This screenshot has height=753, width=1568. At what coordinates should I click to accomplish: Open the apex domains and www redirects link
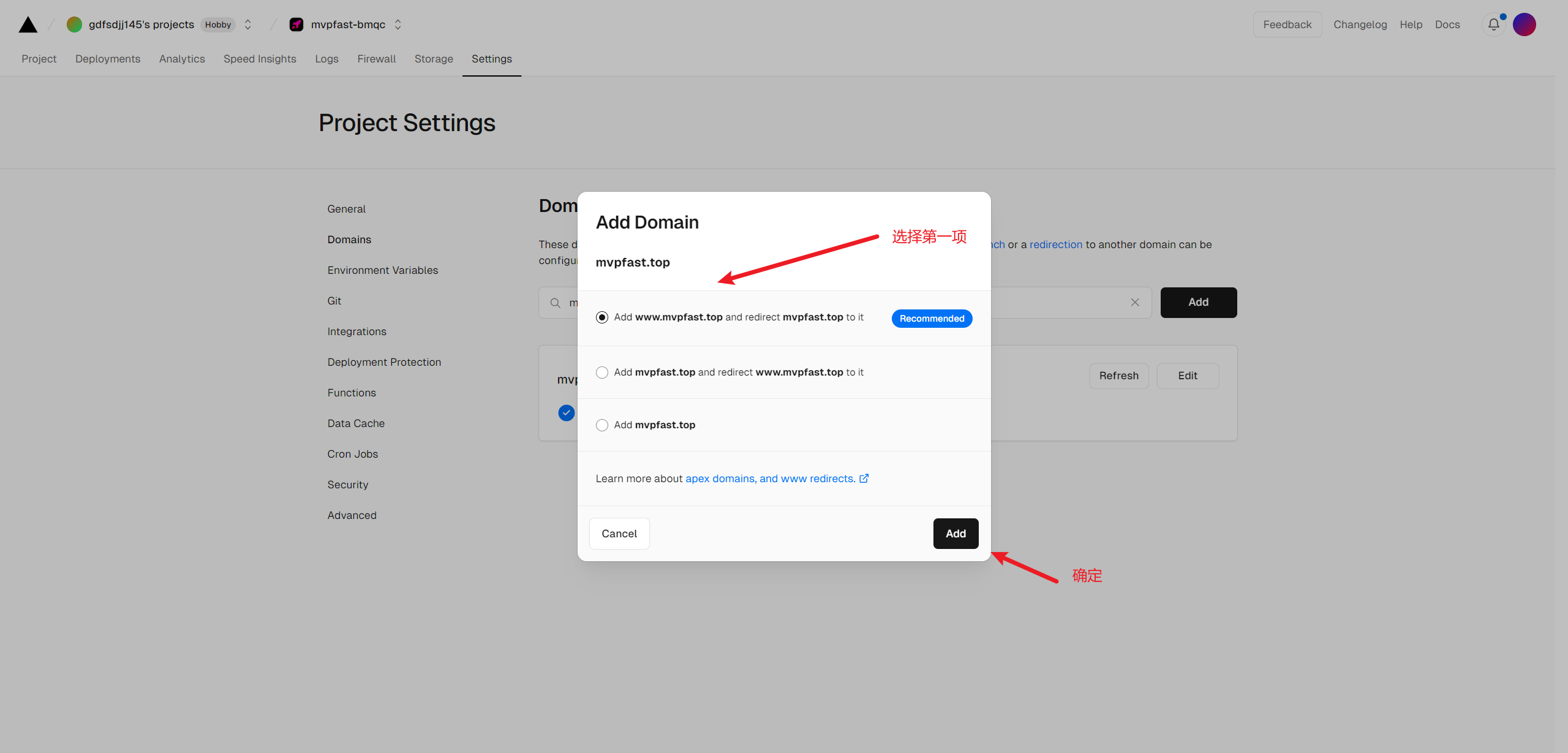point(770,479)
